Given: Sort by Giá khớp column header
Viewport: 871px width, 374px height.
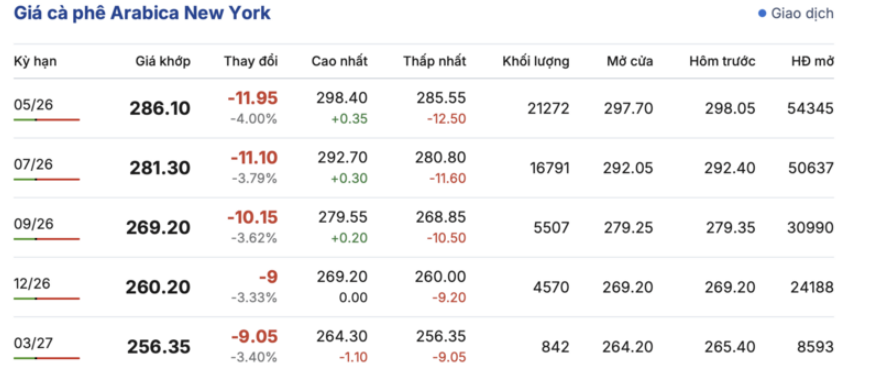Looking at the screenshot, I should coord(163,61).
